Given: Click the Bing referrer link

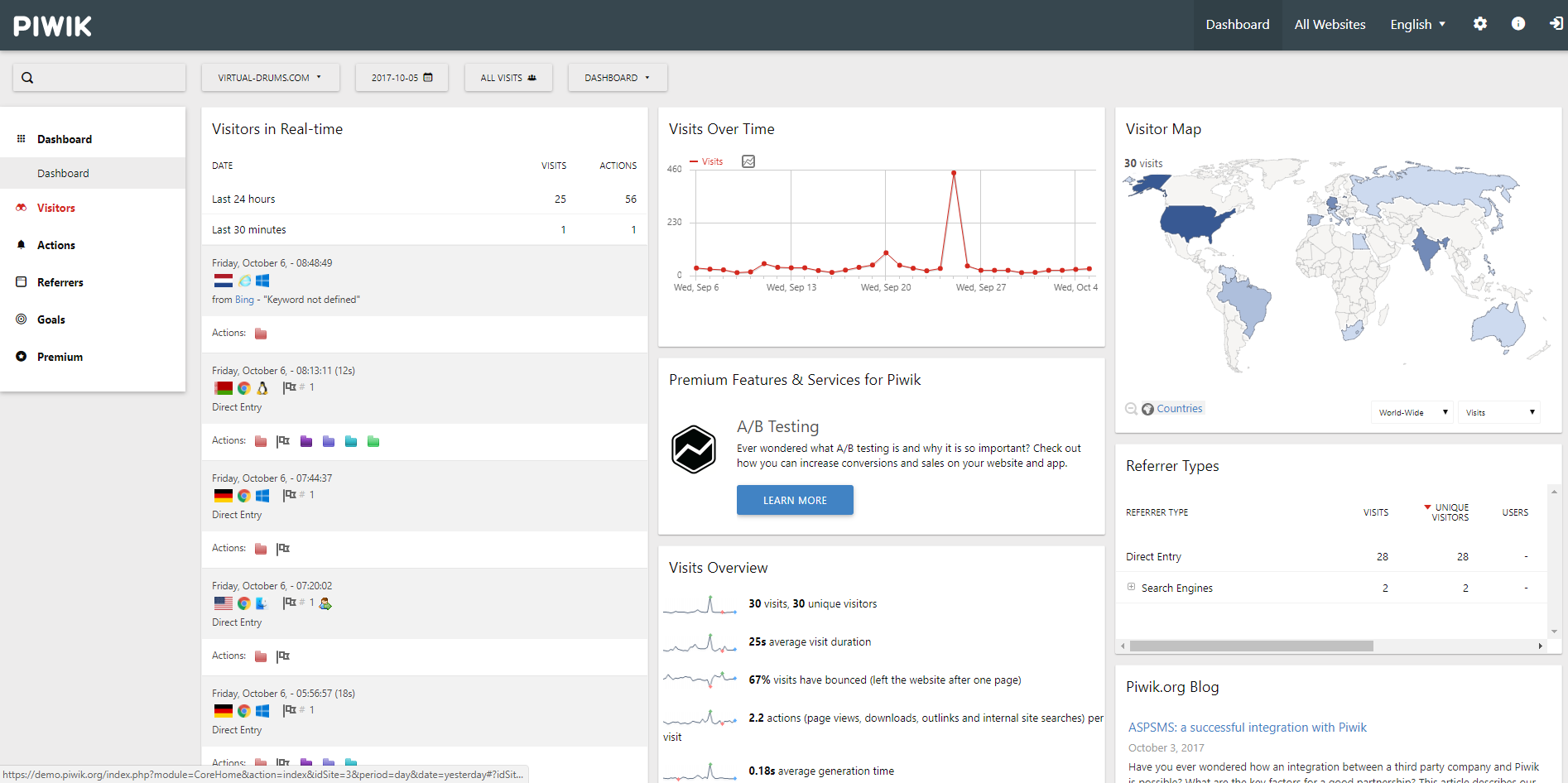Looking at the screenshot, I should 244,300.
